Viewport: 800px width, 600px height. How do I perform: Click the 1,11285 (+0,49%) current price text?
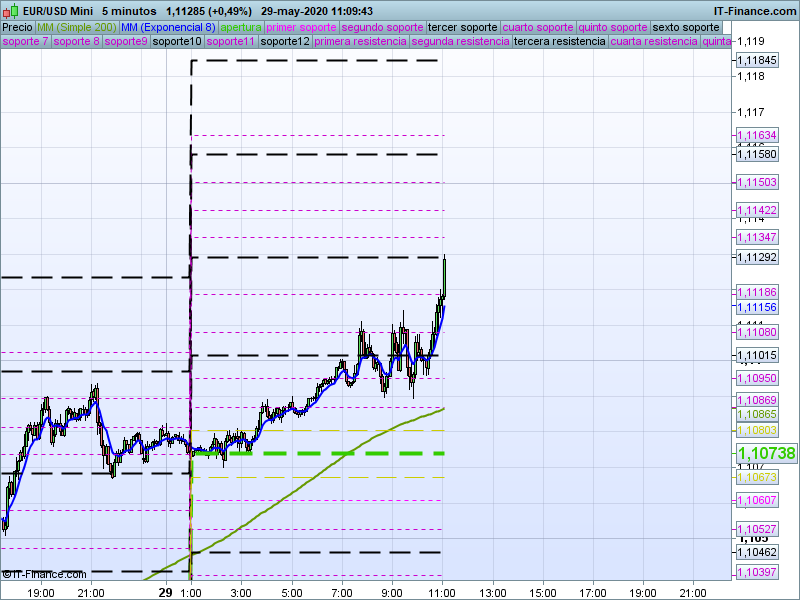209,11
